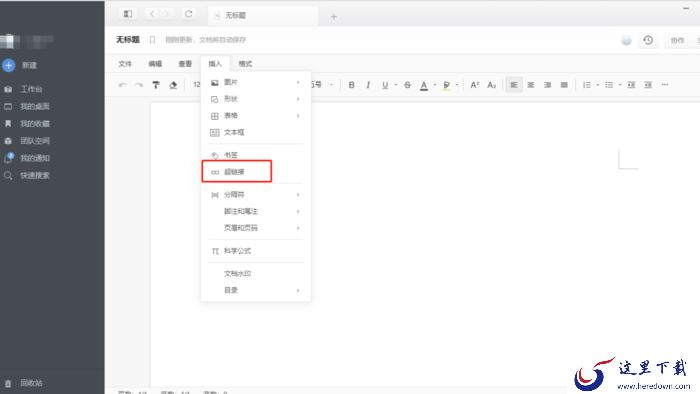
Task: Open the 文件 menu
Action: pos(125,64)
